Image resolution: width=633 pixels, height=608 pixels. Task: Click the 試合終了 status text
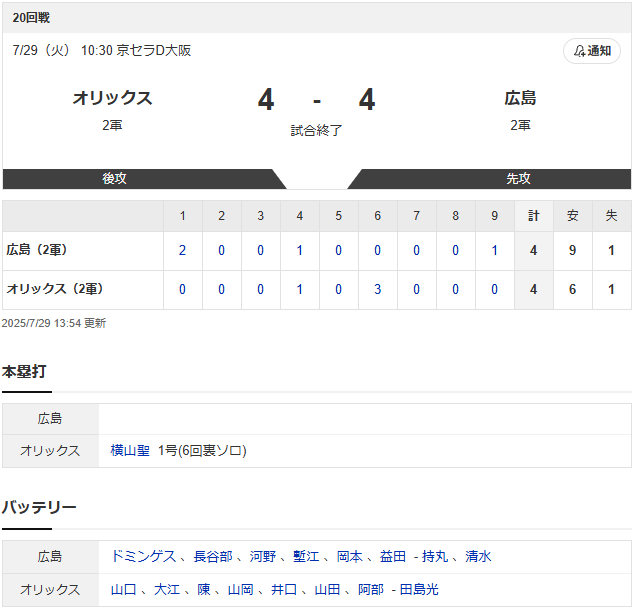pyautogui.click(x=316, y=130)
